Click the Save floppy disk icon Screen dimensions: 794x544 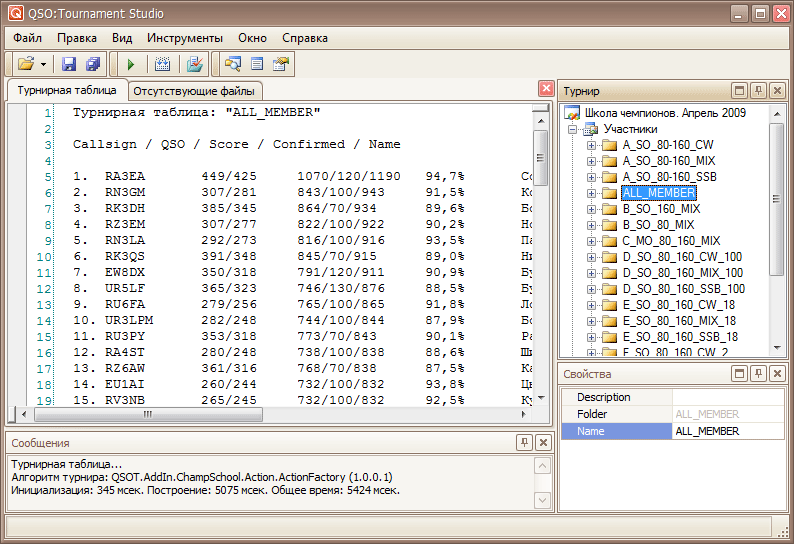click(x=69, y=64)
